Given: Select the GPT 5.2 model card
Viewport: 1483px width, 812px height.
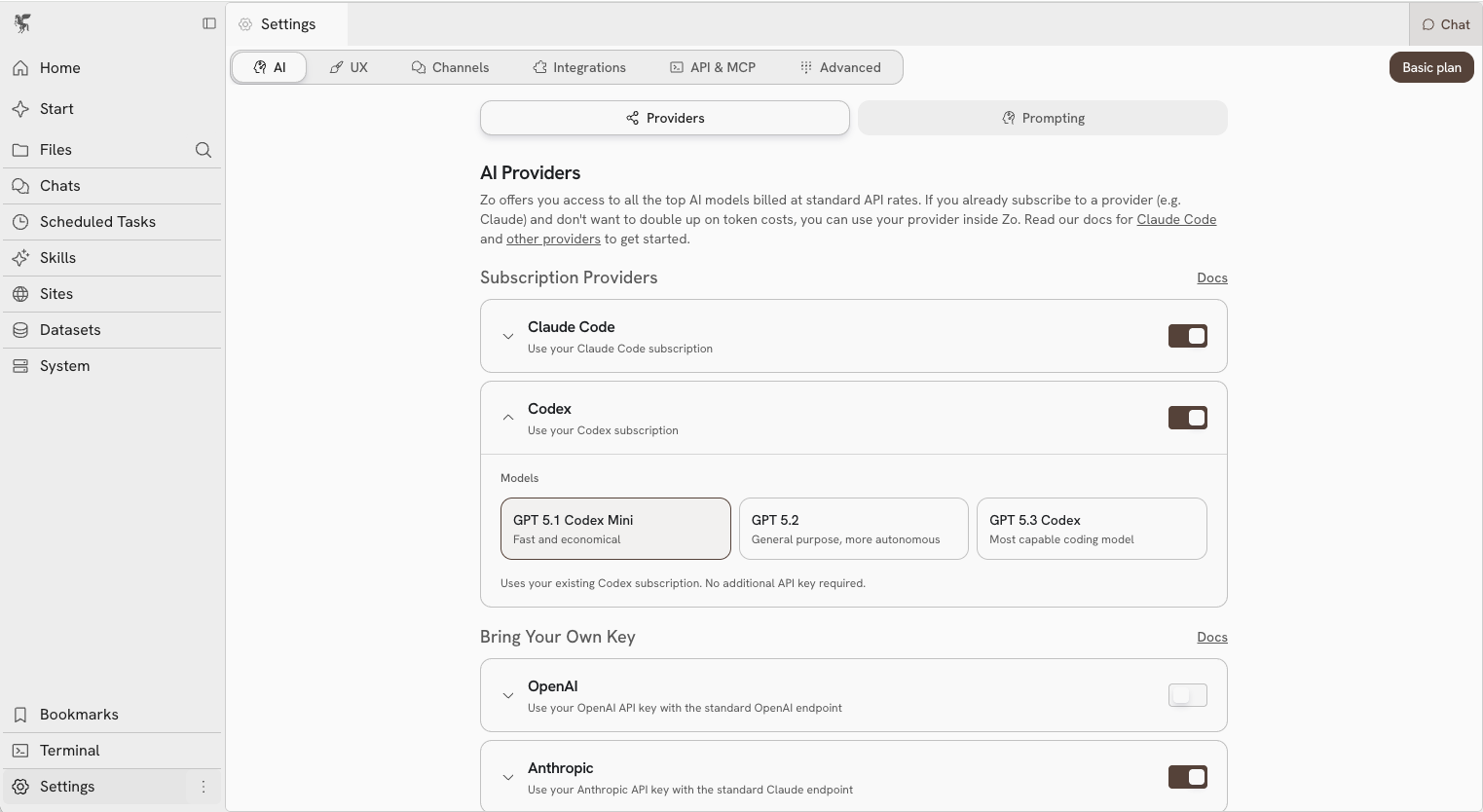Looking at the screenshot, I should (x=854, y=529).
